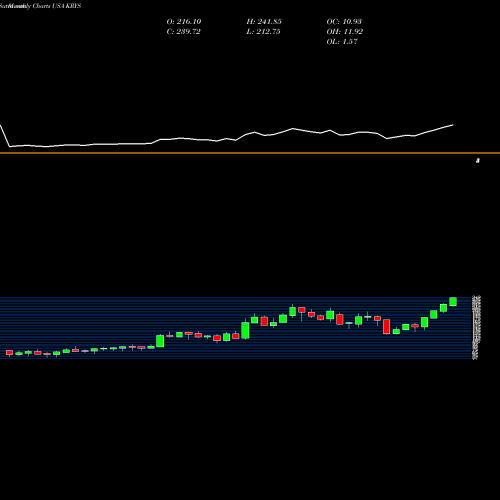Screen dimensions: 500x500
Task: Select the close price value C: 239.72
Action: click(x=183, y=32)
